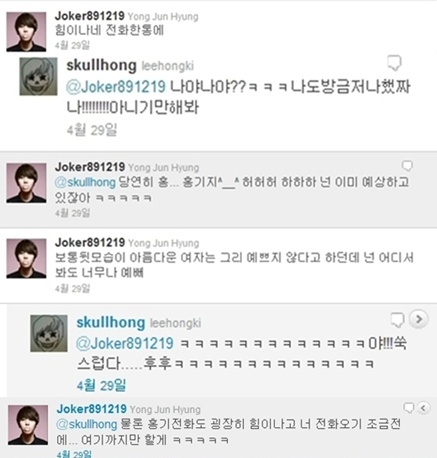This screenshot has height=458, width=437.
Task: Open right chevron beside second skullhong tweet
Action: pyautogui.click(x=419, y=319)
